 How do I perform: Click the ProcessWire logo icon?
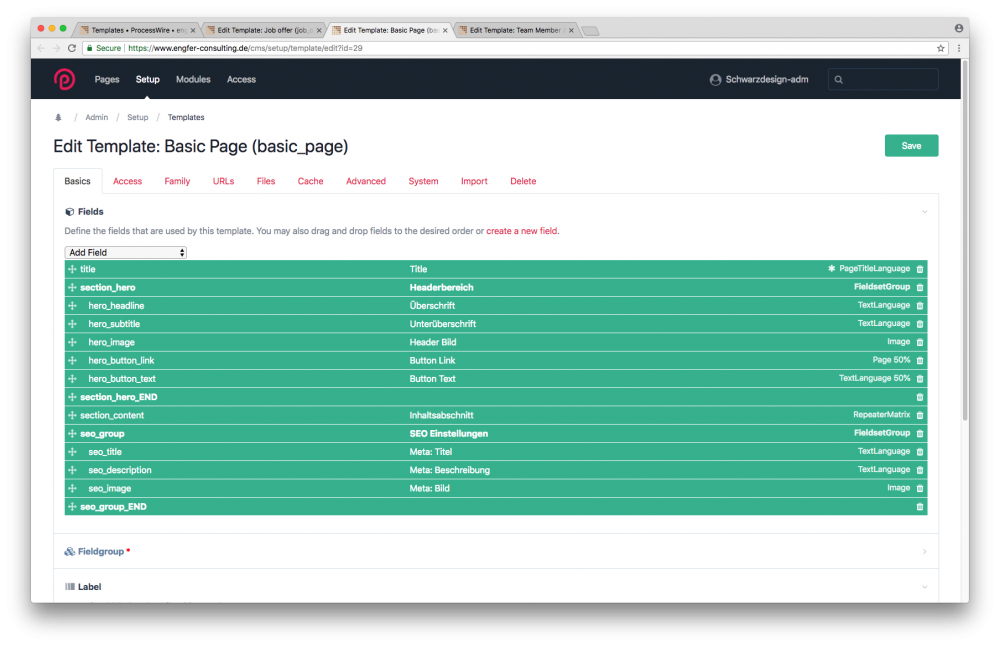click(x=64, y=79)
